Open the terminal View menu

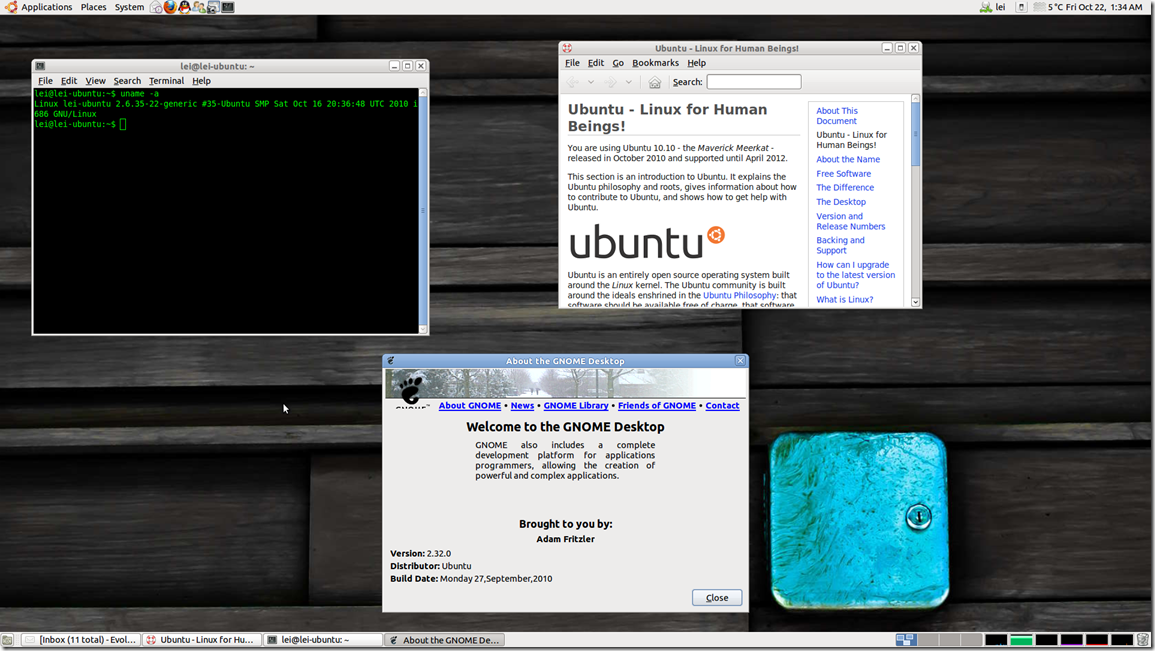[95, 81]
